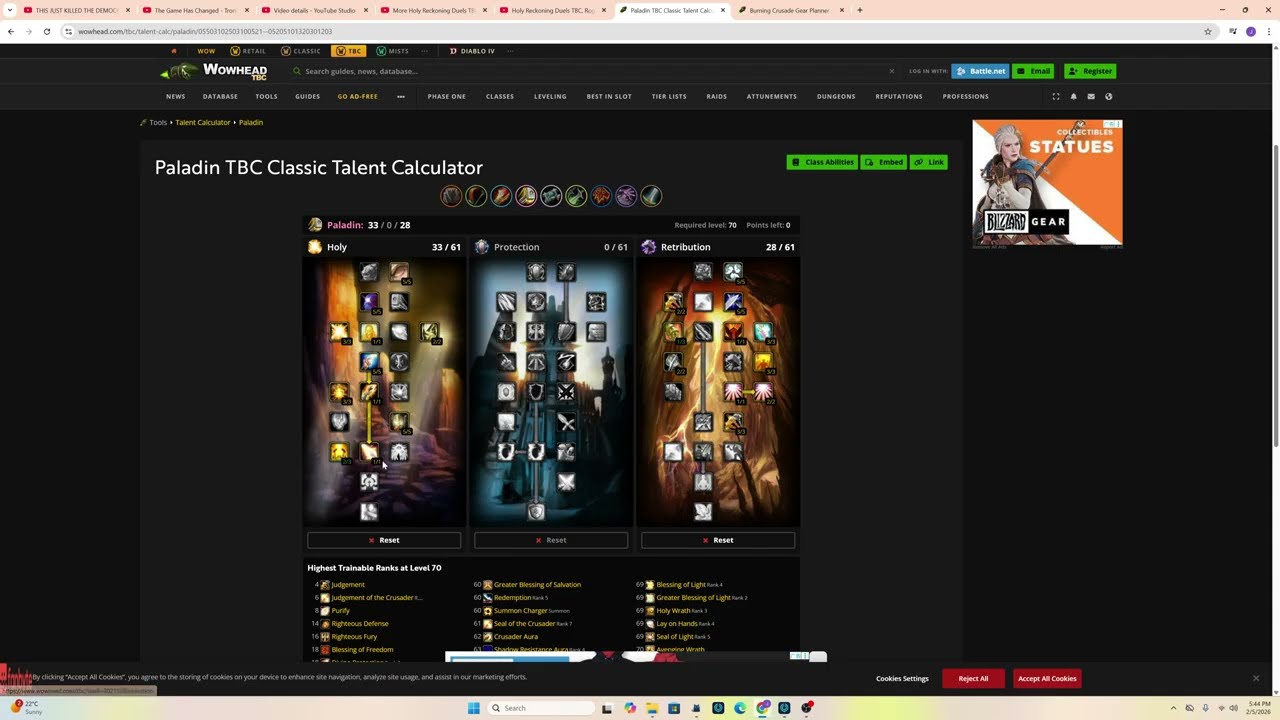Click the Wowhead TBC logo
1280x720 pixels.
click(x=214, y=71)
